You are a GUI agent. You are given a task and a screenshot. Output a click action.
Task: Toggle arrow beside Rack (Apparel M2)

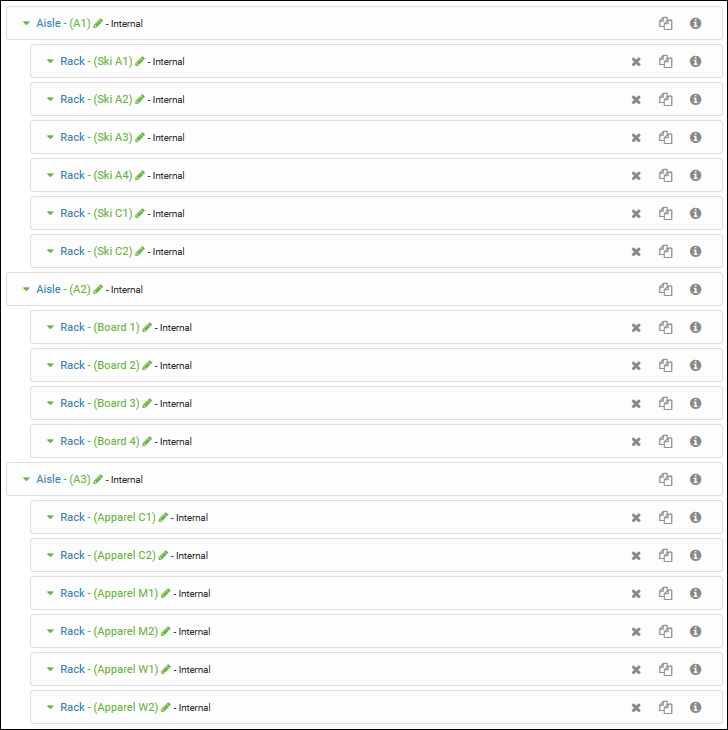click(x=50, y=631)
